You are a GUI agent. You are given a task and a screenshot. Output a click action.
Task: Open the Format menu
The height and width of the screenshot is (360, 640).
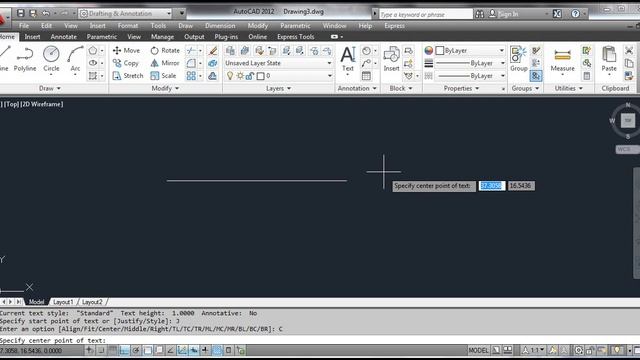point(128,26)
